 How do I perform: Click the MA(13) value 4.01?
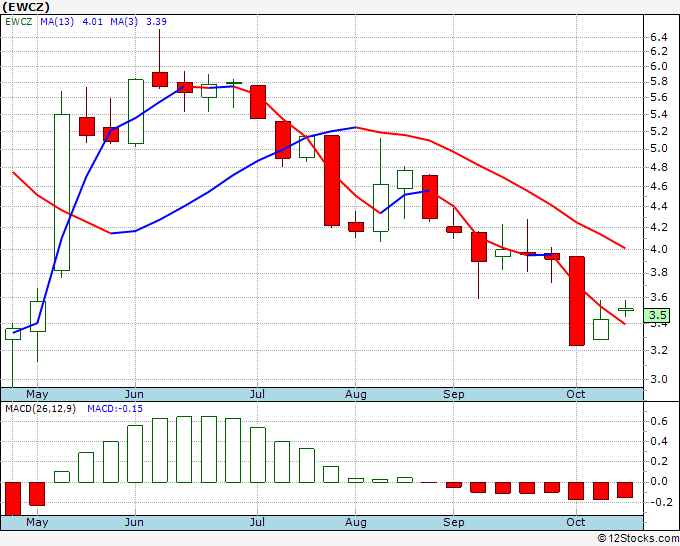92,22
